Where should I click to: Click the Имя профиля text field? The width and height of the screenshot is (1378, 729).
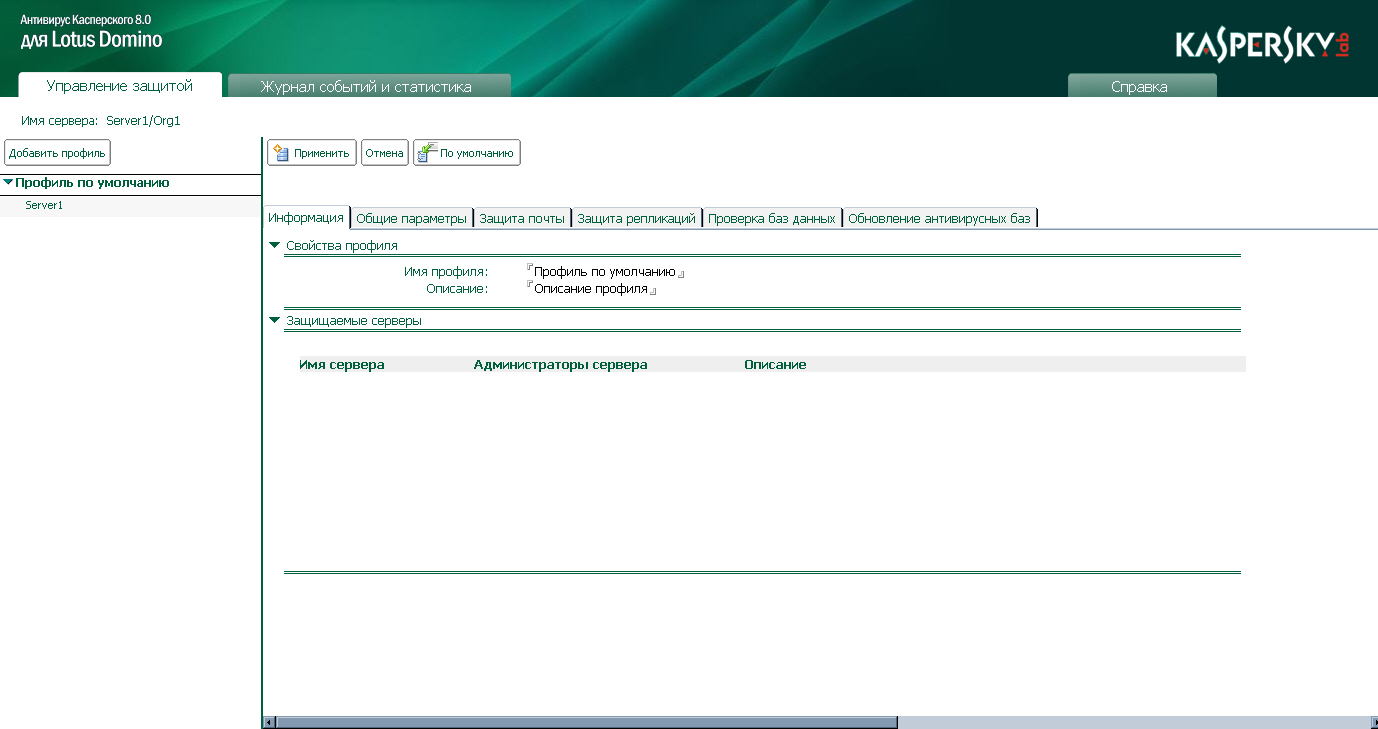(604, 272)
